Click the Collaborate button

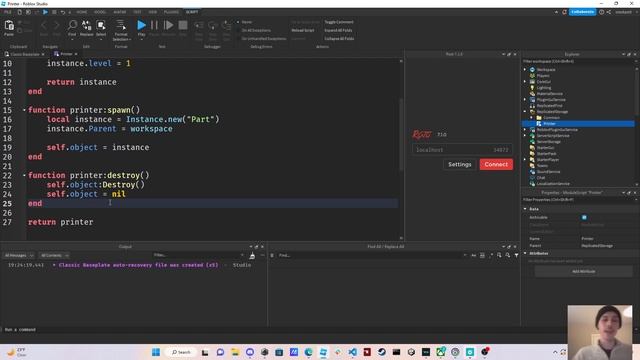coord(582,12)
